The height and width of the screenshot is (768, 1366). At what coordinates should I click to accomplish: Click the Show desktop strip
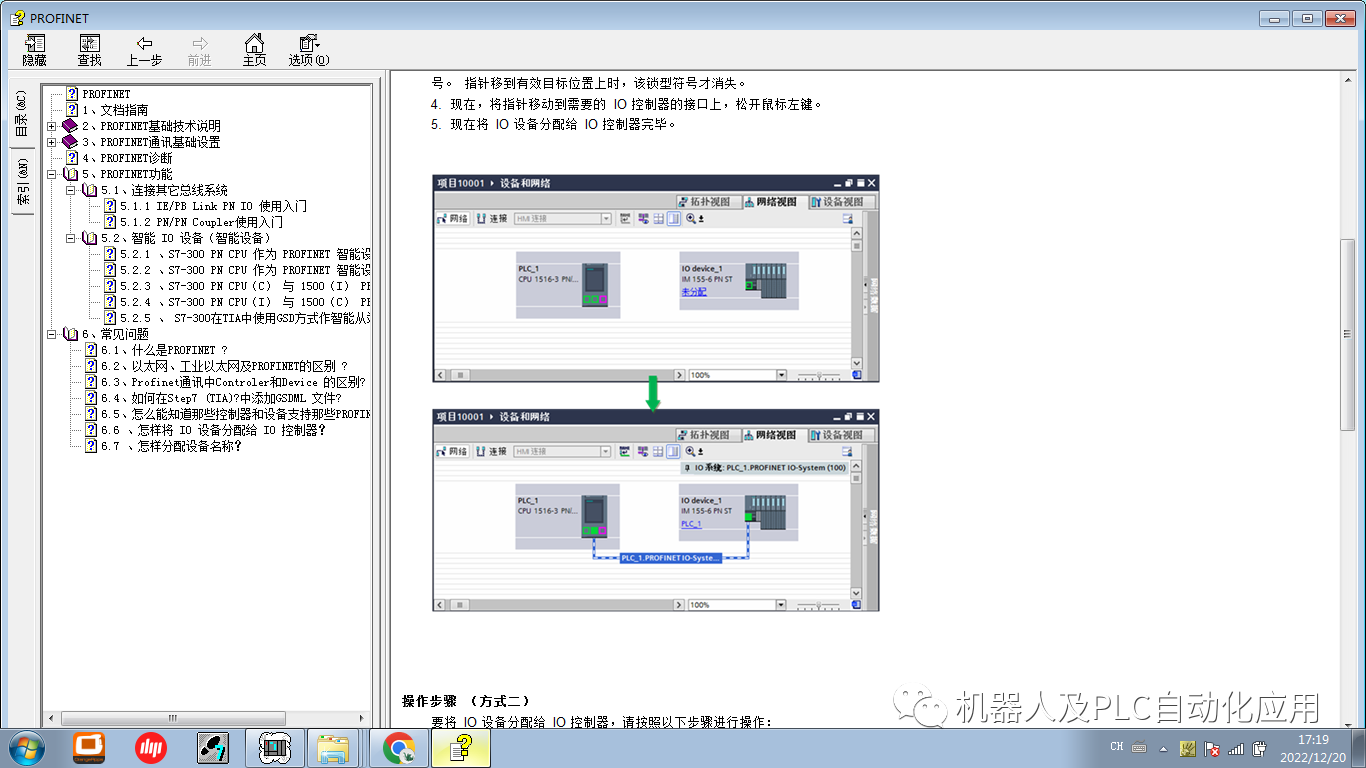(x=1359, y=748)
